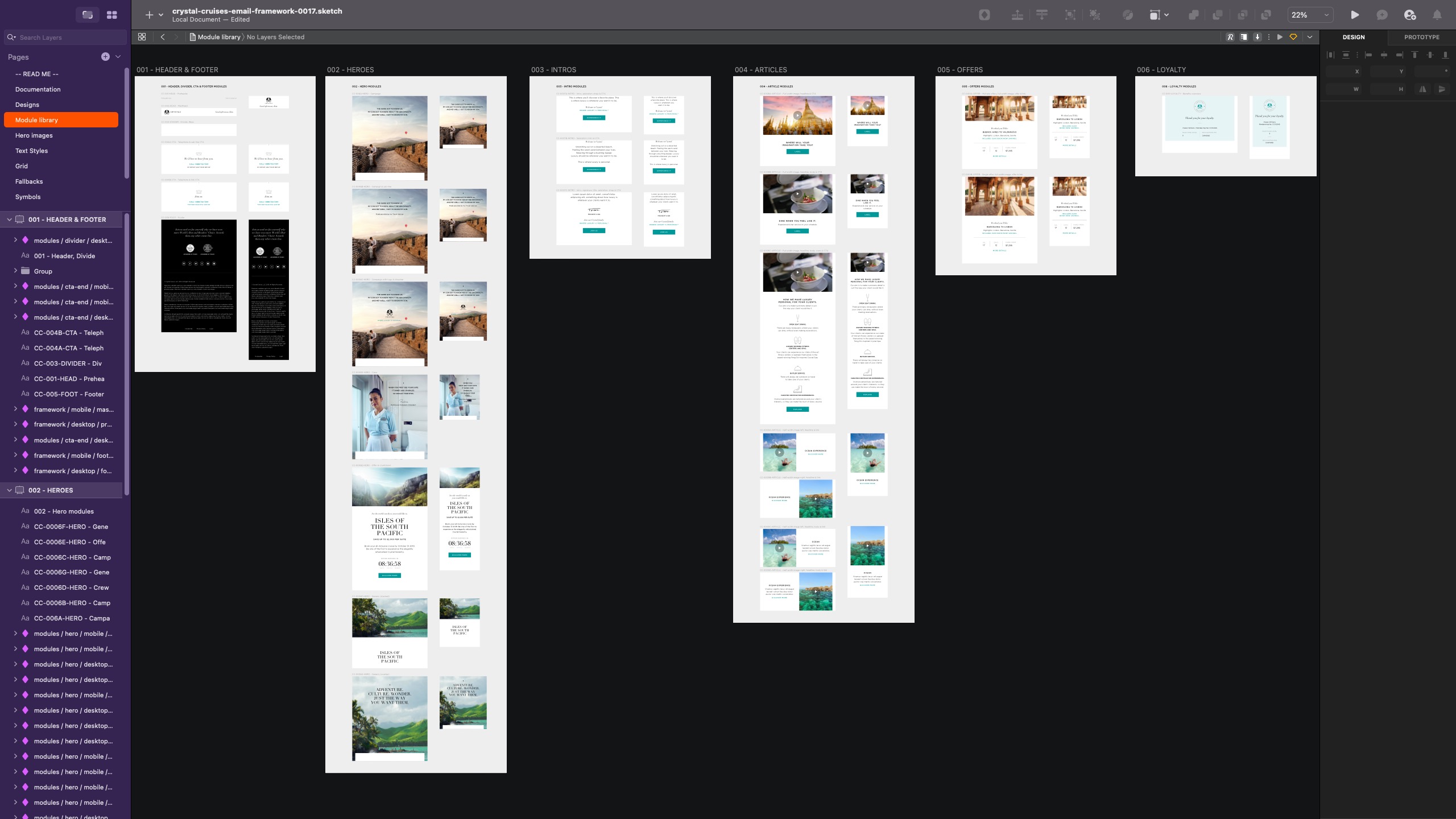1456x819 pixels.
Task: Click the Align Top icon
Action: coord(1414,55)
